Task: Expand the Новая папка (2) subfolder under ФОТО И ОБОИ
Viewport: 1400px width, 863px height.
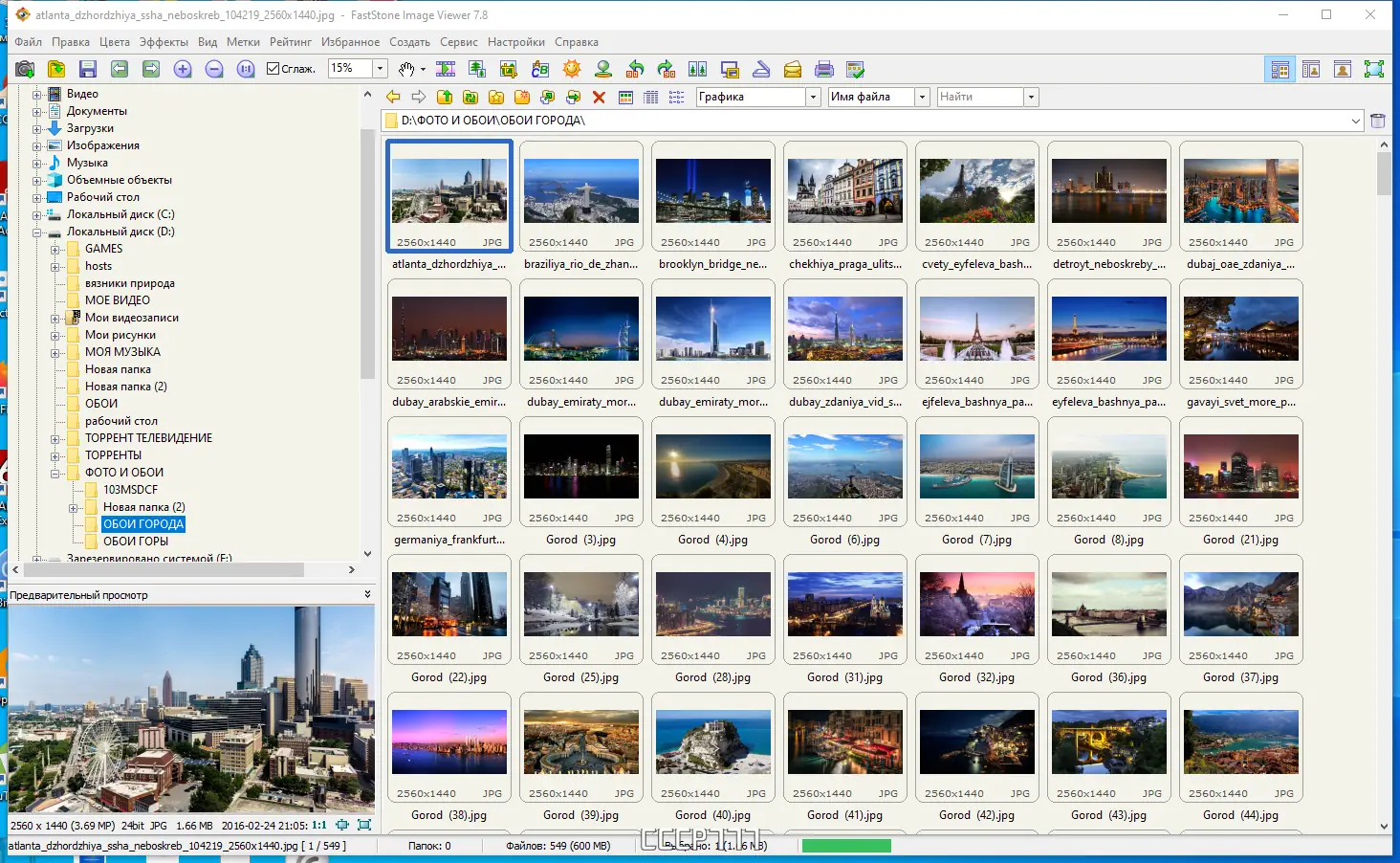Action: coord(74,508)
